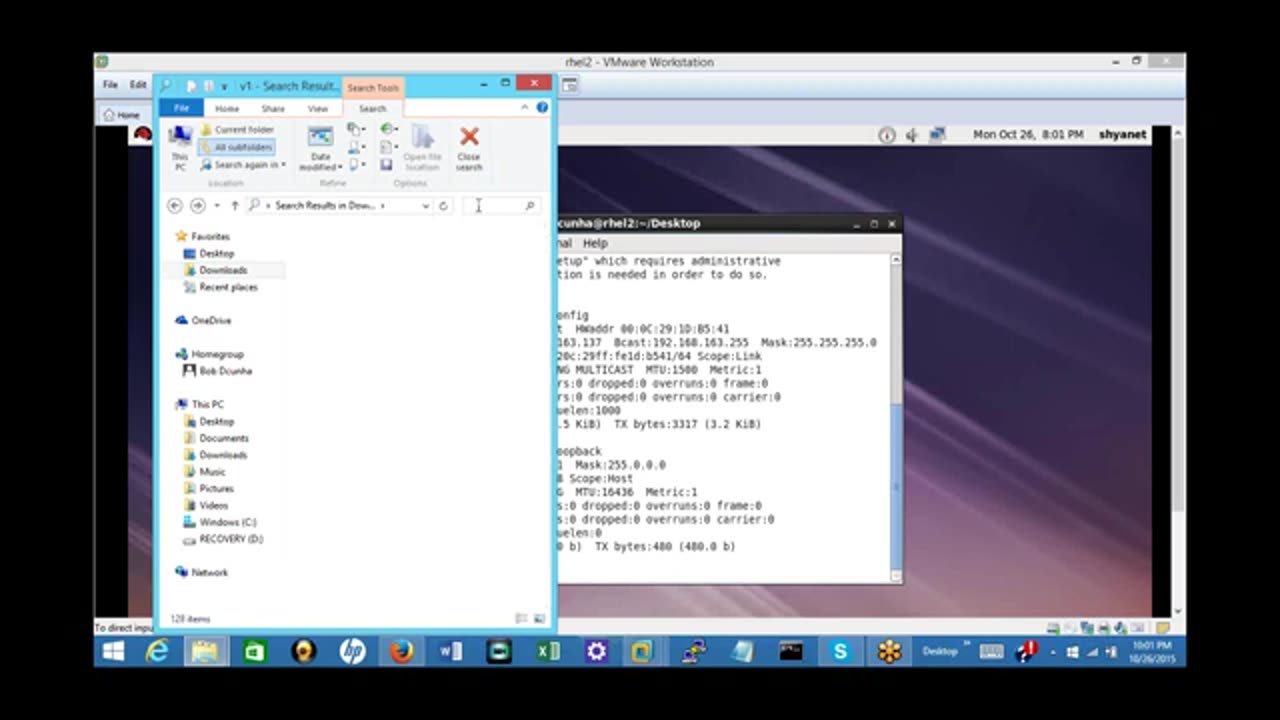The image size is (1280, 720).
Task: Open the Advanced options dropdown
Action: pos(389,147)
